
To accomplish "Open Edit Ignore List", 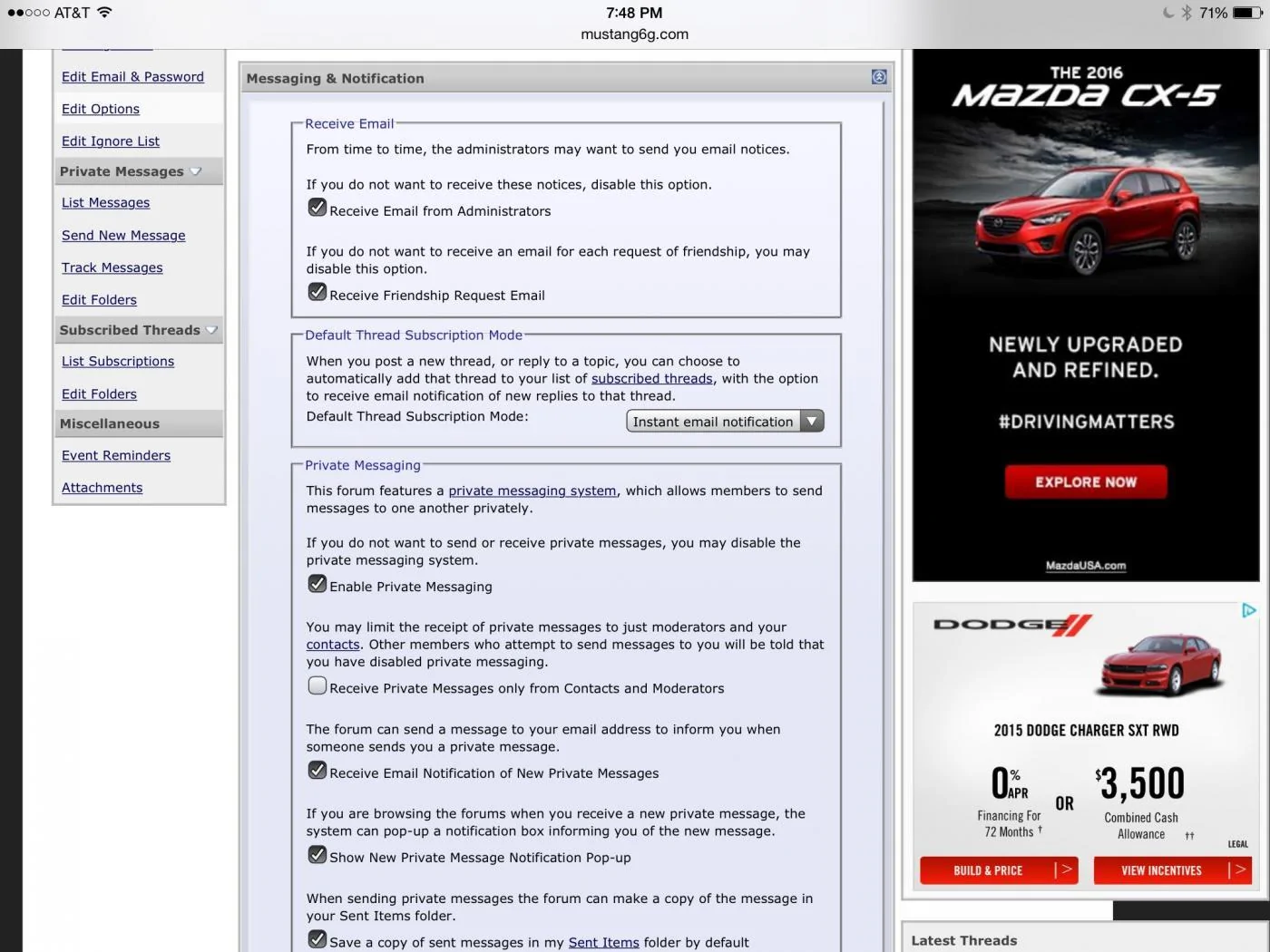I will click(x=111, y=141).
